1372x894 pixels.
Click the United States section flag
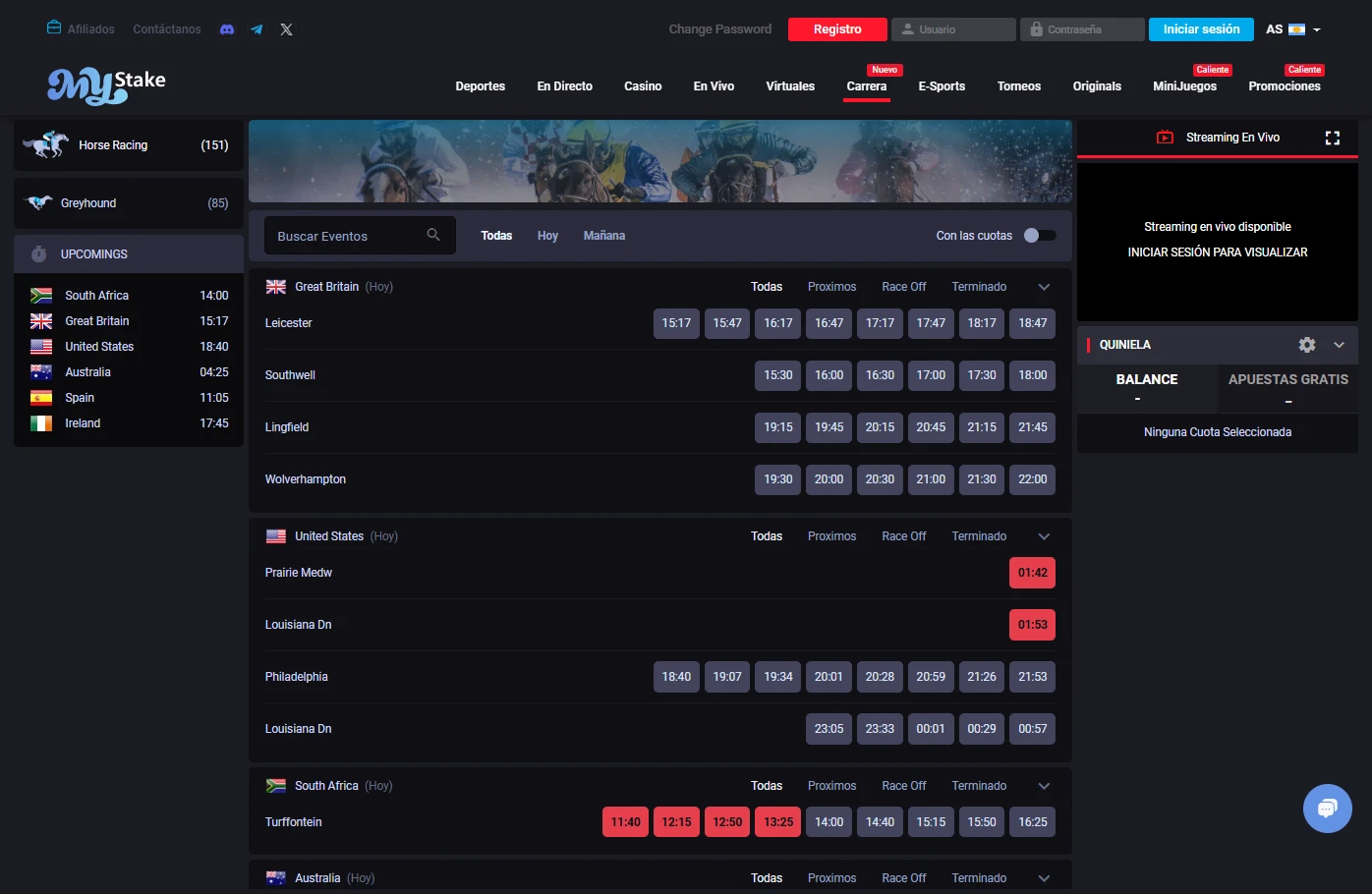click(276, 536)
